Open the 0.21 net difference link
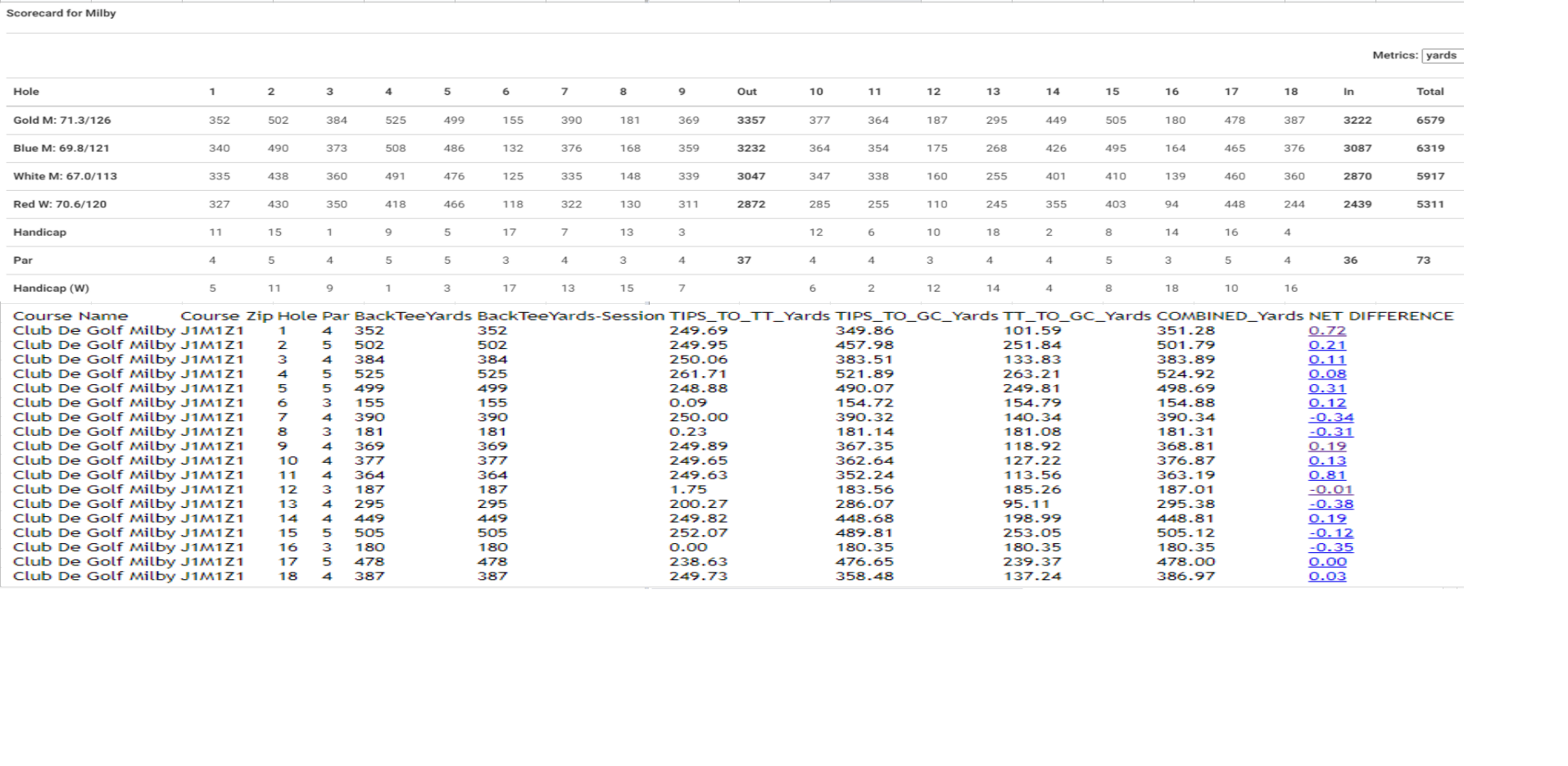The image size is (1568, 766). pyautogui.click(x=1327, y=345)
